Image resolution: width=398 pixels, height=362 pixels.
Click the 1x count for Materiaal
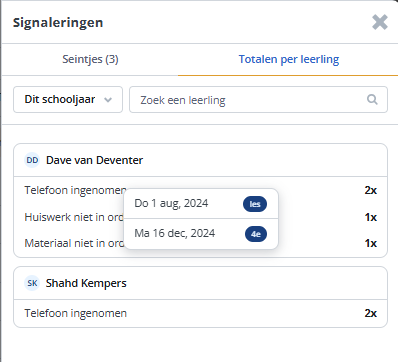click(x=371, y=243)
